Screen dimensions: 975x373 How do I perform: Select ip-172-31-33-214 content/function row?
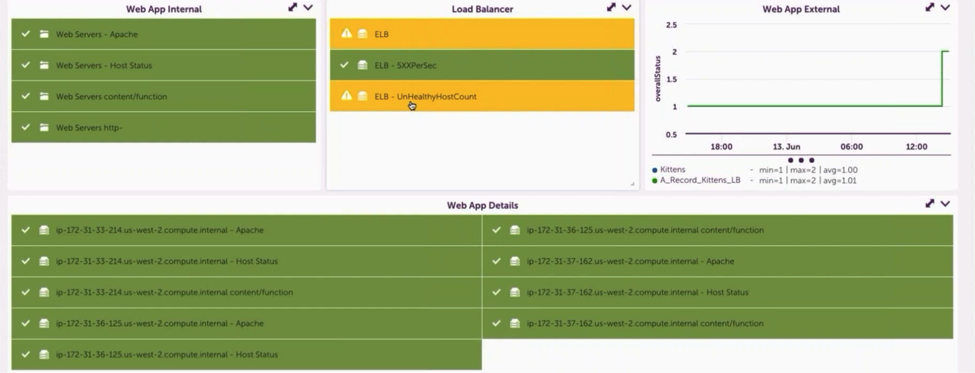(247, 292)
